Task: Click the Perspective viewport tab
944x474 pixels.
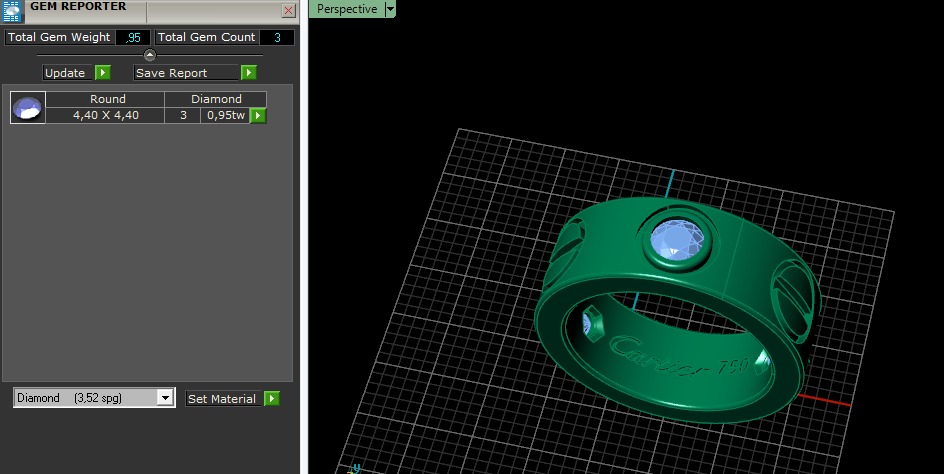Action: (x=347, y=9)
